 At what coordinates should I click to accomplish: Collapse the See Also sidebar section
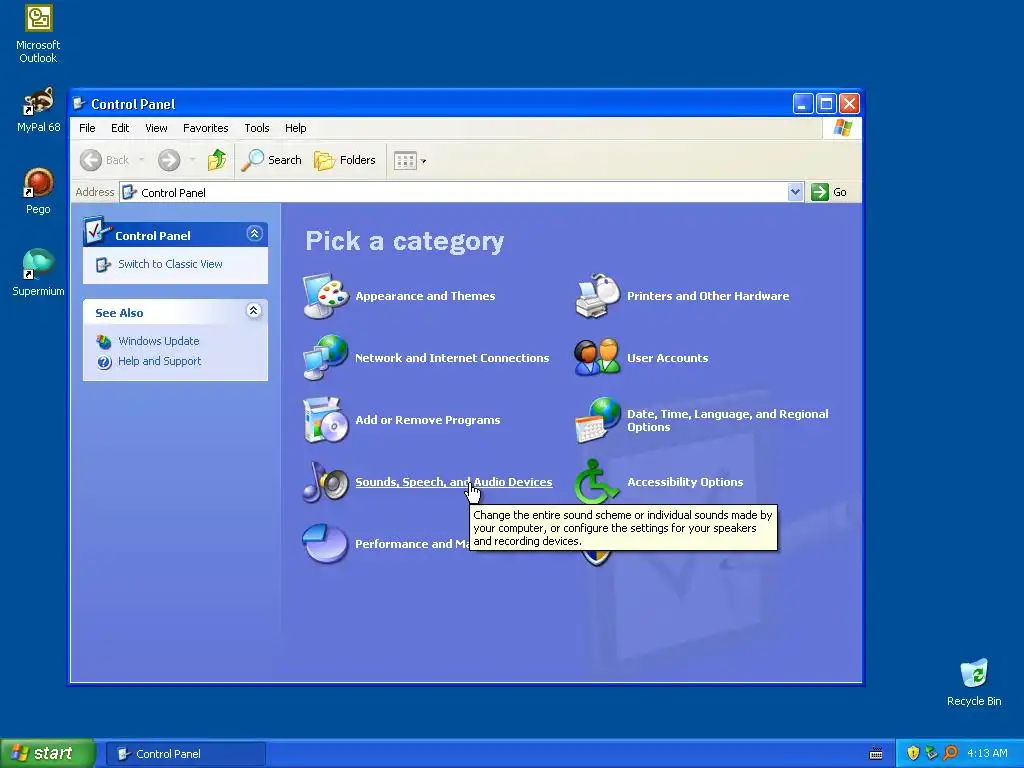(254, 311)
